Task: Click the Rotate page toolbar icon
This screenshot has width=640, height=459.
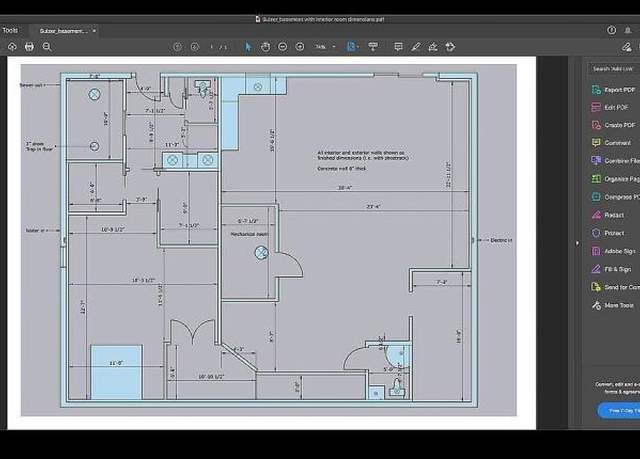Action: click(x=450, y=47)
